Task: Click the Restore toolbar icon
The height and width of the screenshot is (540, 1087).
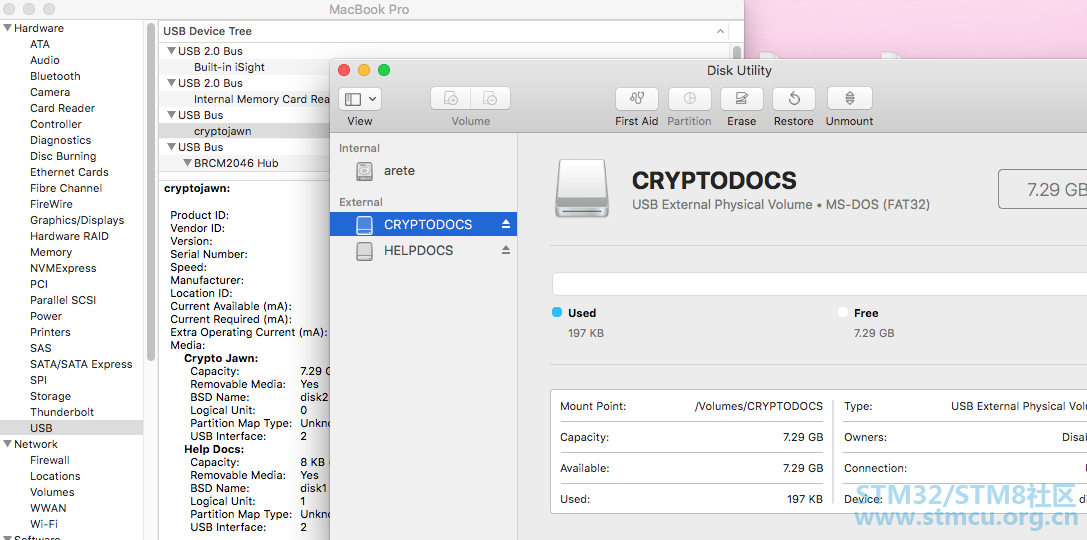Action: pos(794,98)
